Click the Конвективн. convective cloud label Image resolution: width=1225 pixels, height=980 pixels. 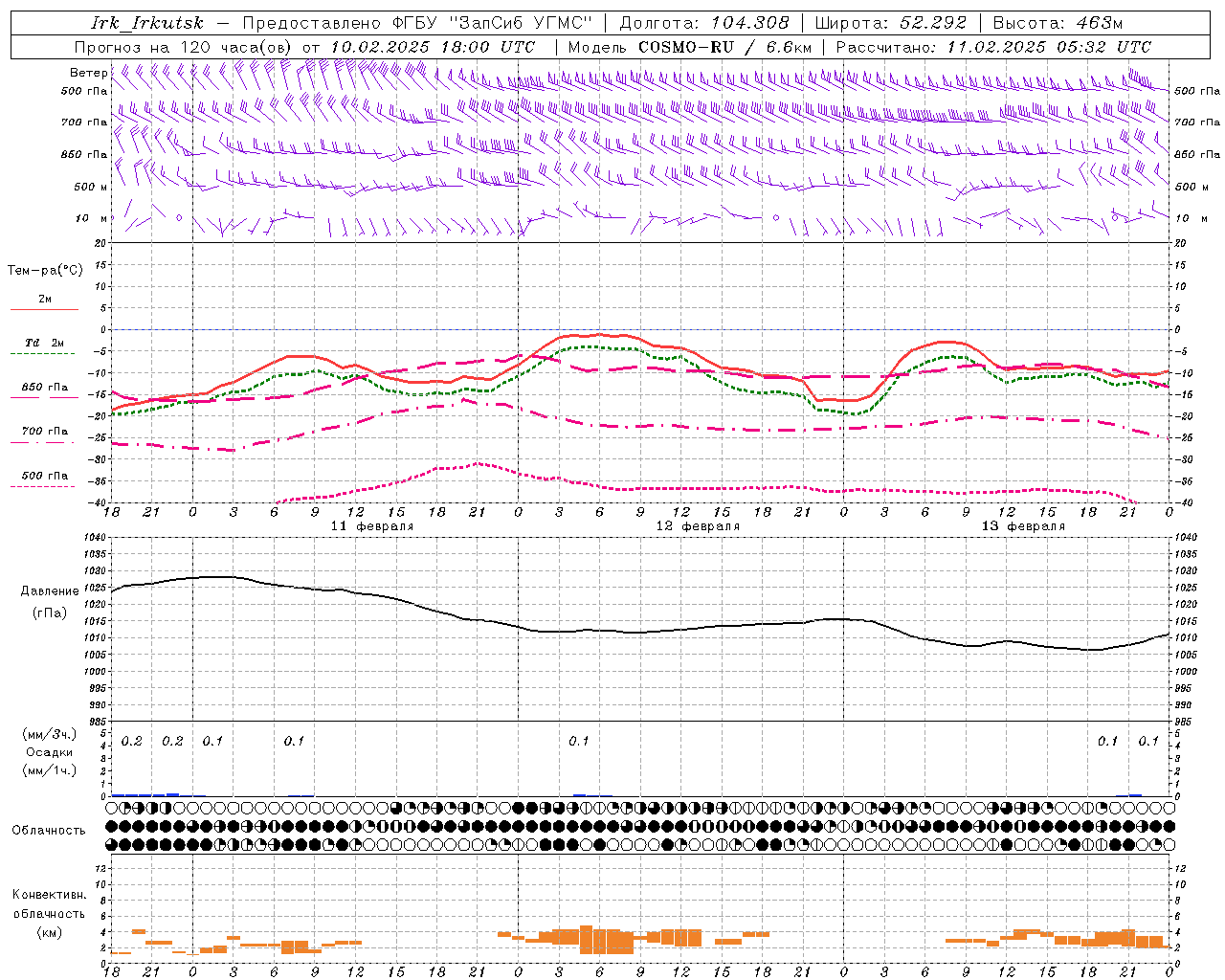(x=49, y=895)
